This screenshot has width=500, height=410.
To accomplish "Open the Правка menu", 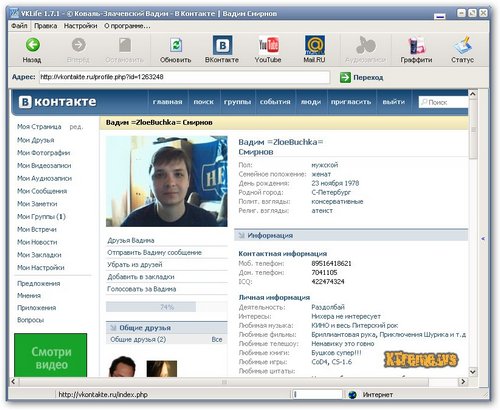I will pos(45,26).
